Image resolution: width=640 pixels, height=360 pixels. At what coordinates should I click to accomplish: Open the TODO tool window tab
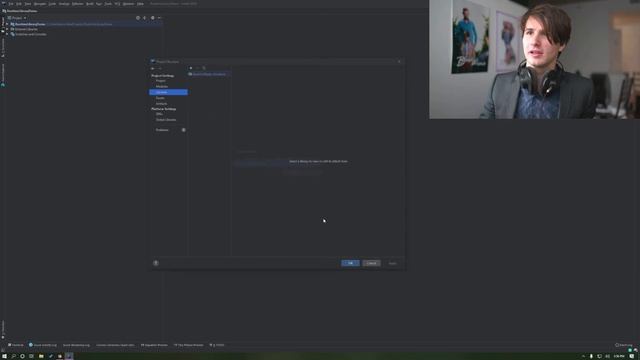[217, 345]
